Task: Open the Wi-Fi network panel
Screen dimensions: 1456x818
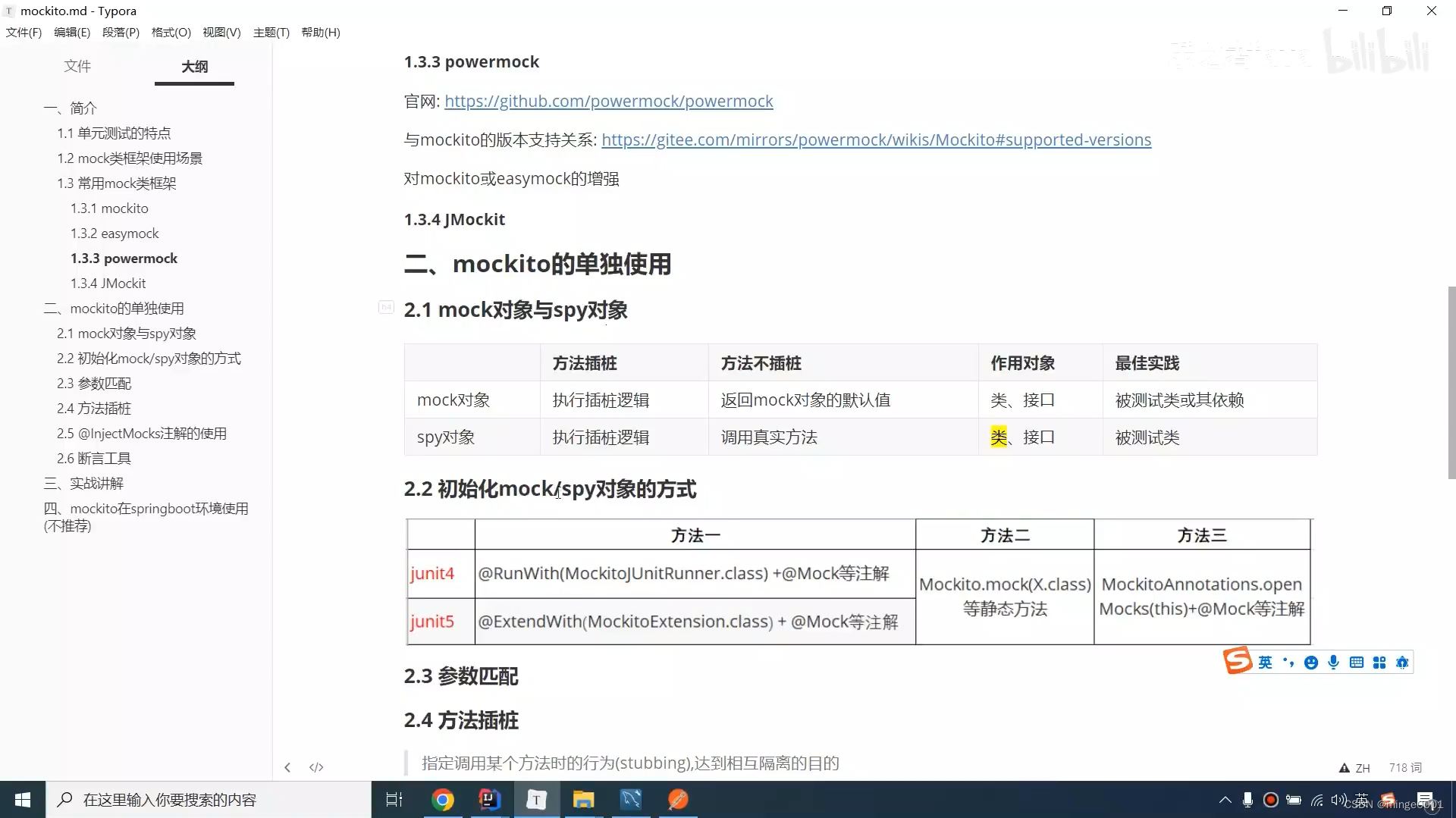Action: point(1317,800)
